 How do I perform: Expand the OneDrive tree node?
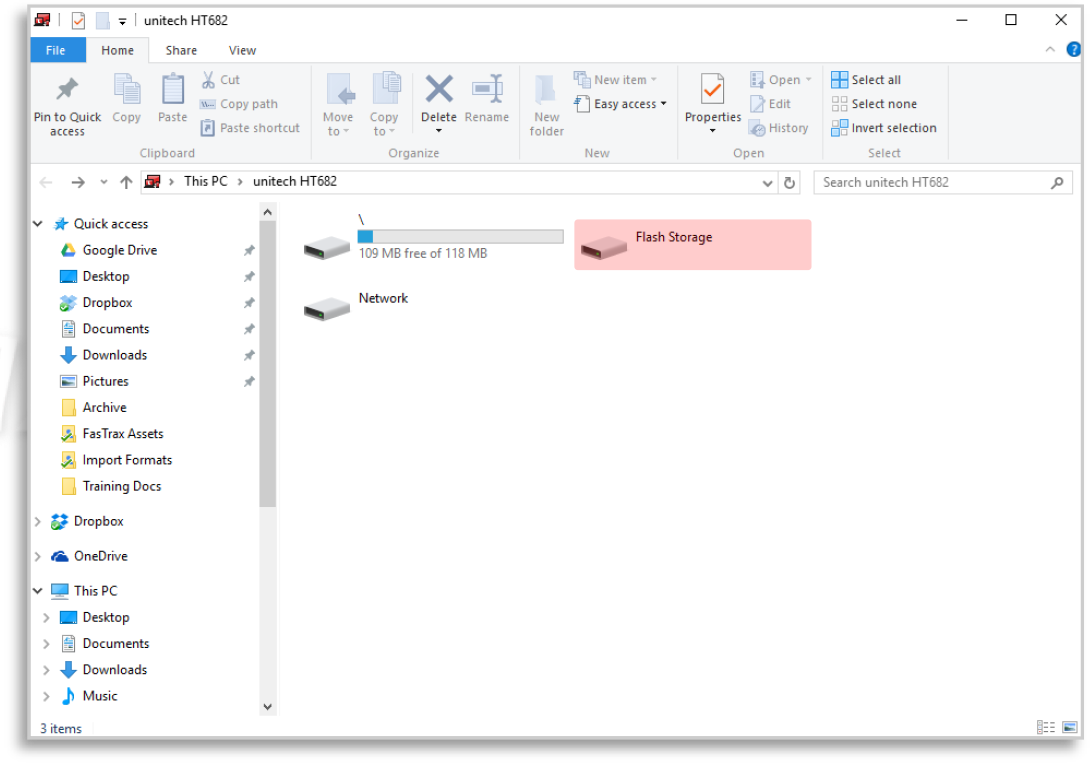point(38,556)
